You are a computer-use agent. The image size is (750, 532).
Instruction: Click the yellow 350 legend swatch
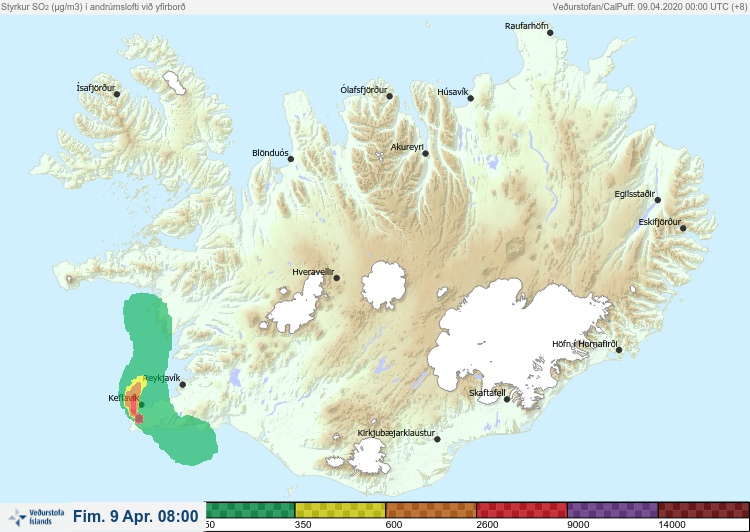[340, 510]
